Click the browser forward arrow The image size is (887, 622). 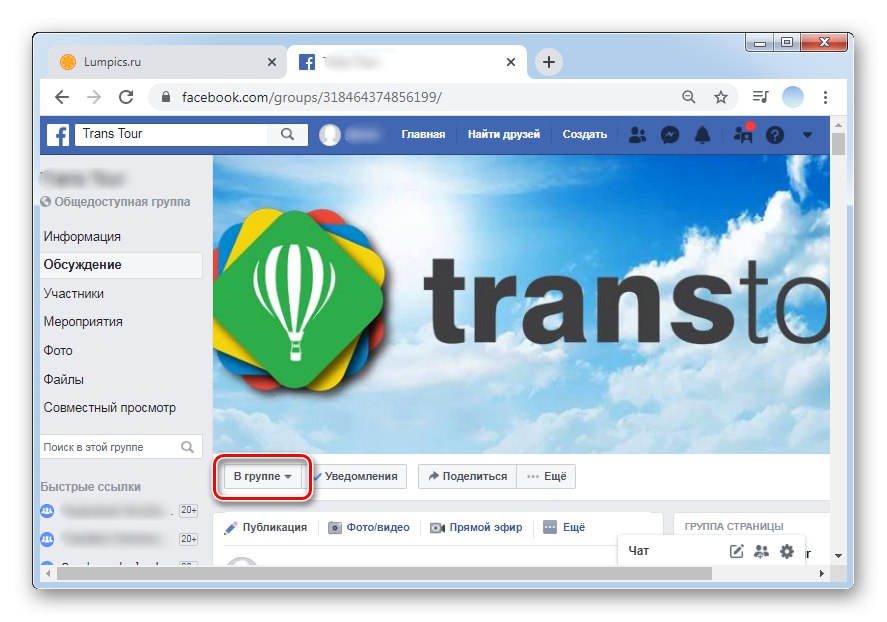94,97
